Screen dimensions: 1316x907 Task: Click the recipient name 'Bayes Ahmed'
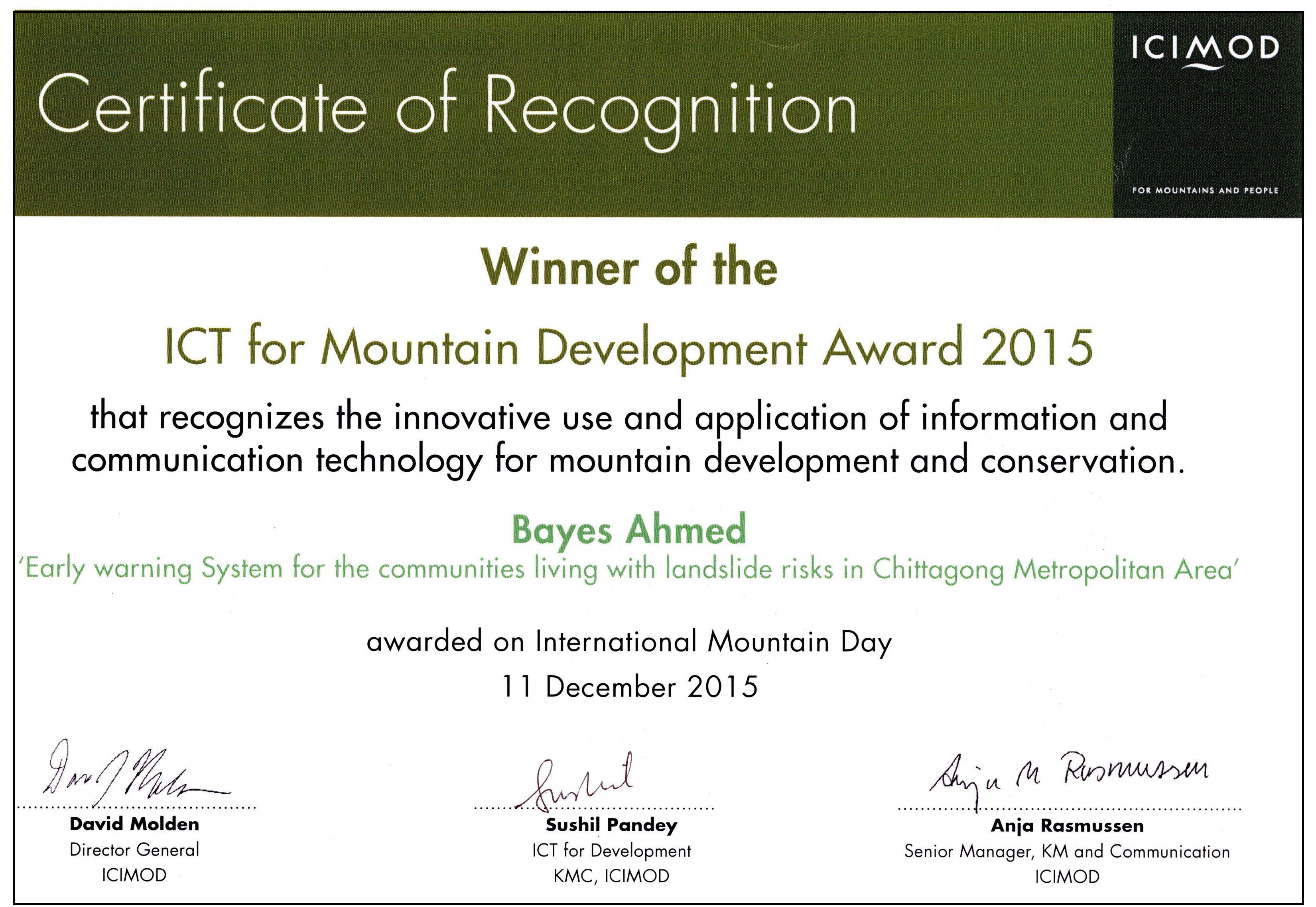click(x=629, y=531)
